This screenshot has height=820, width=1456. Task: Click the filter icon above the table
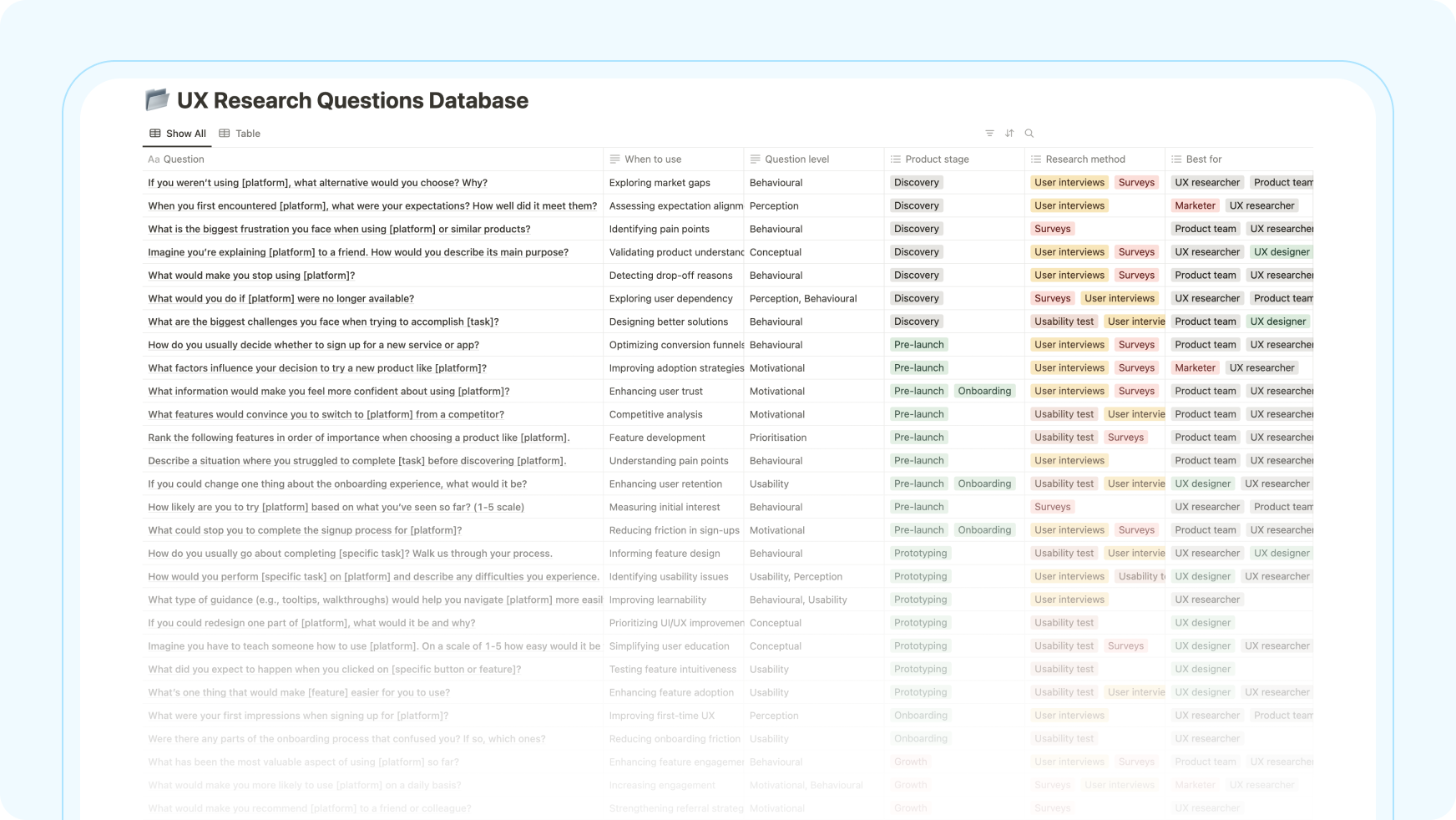coord(989,134)
